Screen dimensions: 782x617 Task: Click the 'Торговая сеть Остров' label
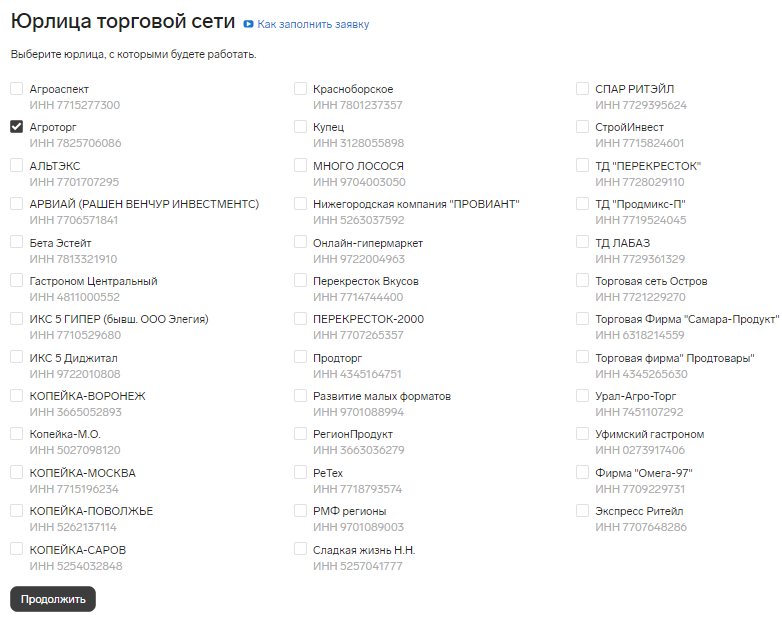tap(651, 281)
